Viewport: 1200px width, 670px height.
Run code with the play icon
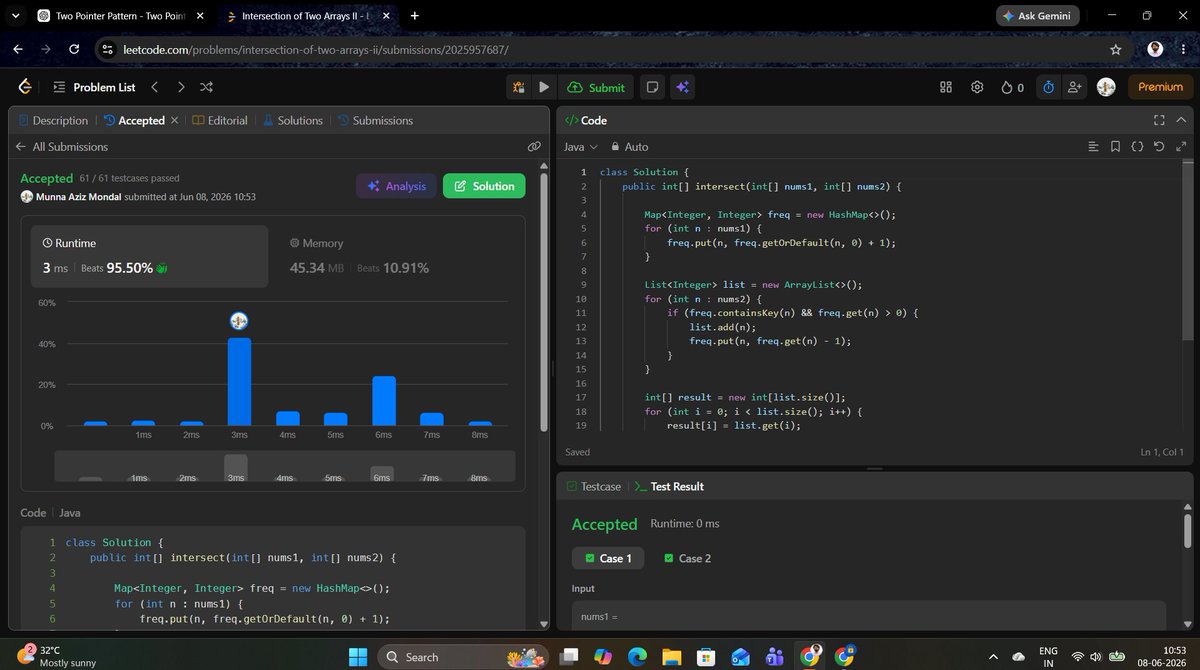tap(544, 87)
